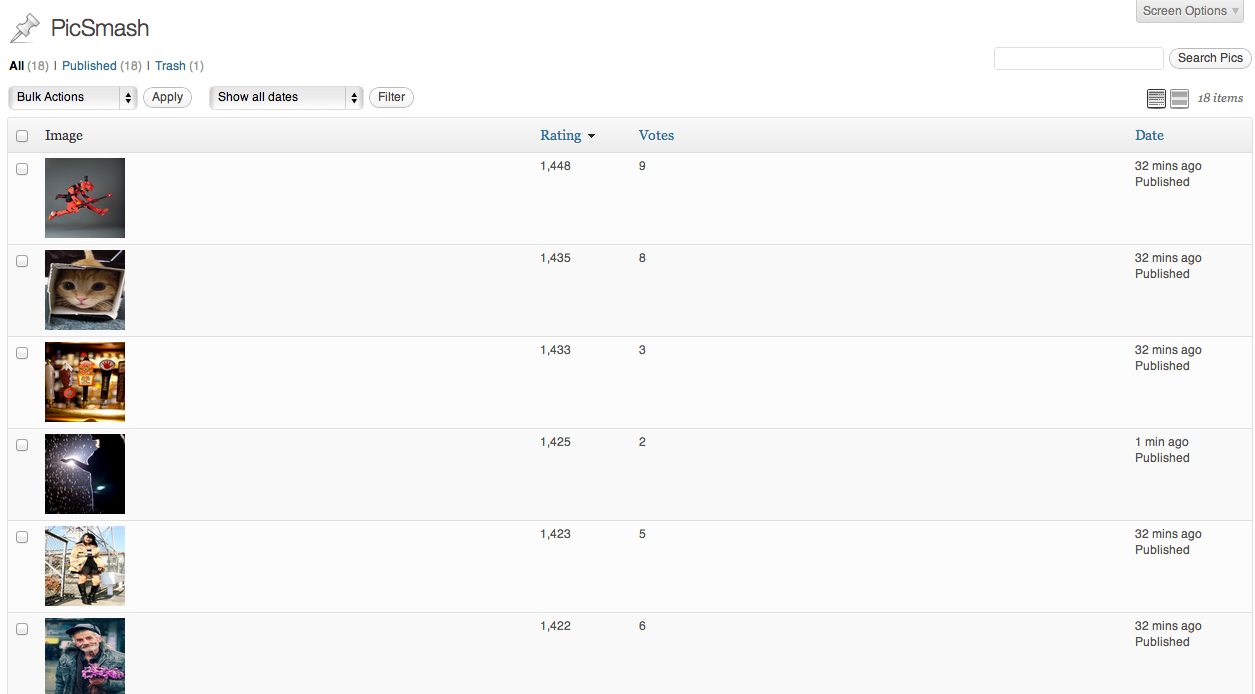Sort by the Rating column header
The width and height of the screenshot is (1255, 694).
coord(560,135)
